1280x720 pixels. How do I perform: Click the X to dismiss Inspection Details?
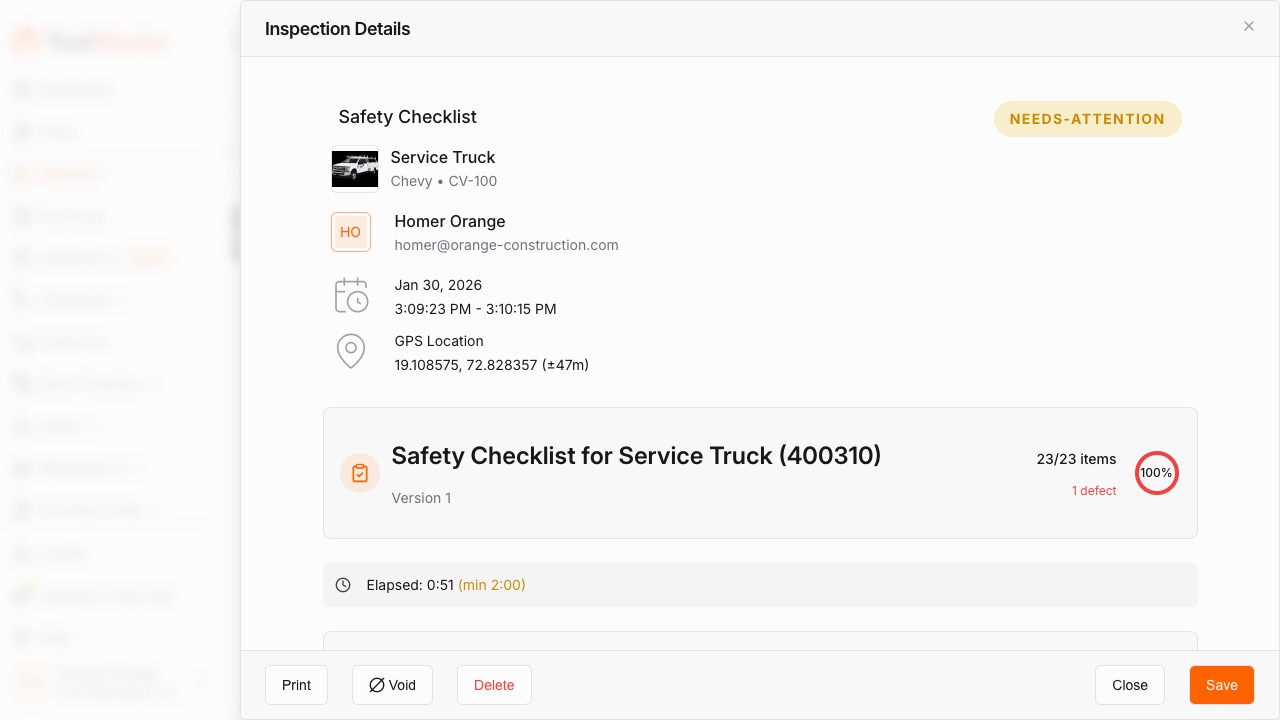pyautogui.click(x=1249, y=26)
